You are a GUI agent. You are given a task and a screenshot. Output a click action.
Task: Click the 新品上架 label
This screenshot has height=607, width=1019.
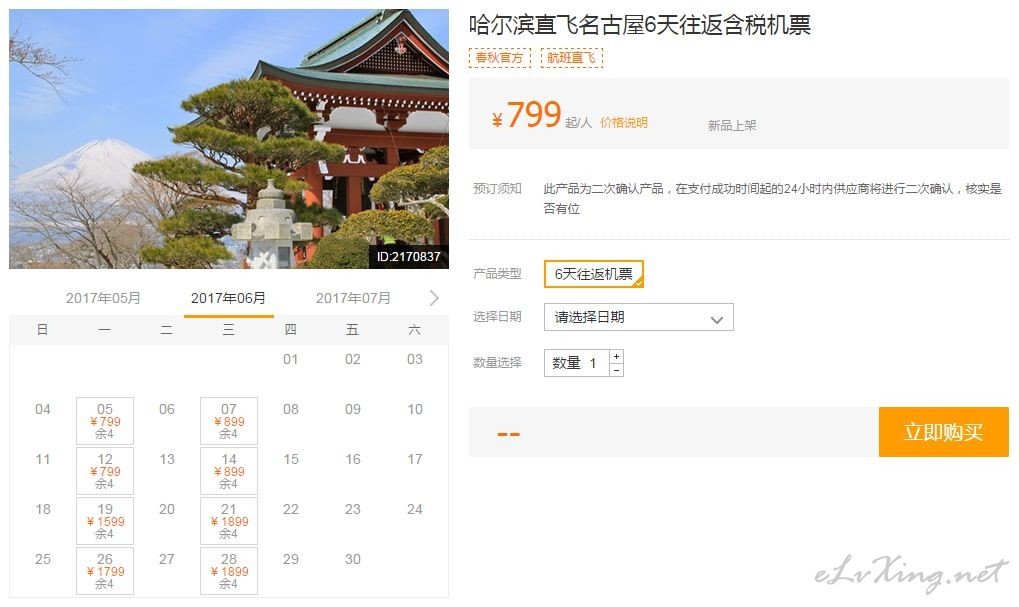pyautogui.click(x=732, y=125)
